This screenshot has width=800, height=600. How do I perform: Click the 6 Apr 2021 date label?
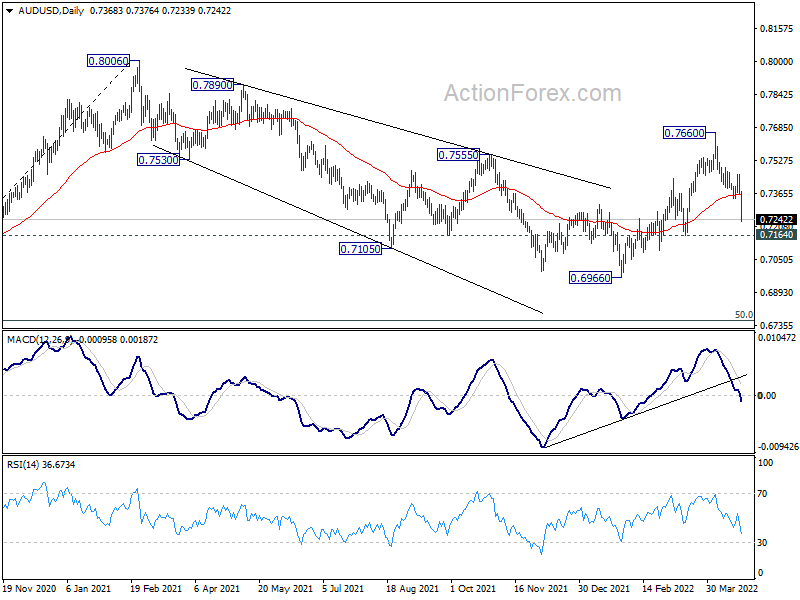[x=217, y=589]
